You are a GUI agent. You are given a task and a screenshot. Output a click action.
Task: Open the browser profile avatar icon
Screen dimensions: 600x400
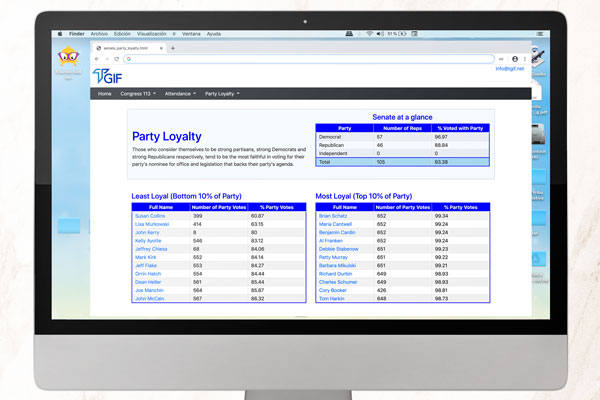tap(515, 59)
